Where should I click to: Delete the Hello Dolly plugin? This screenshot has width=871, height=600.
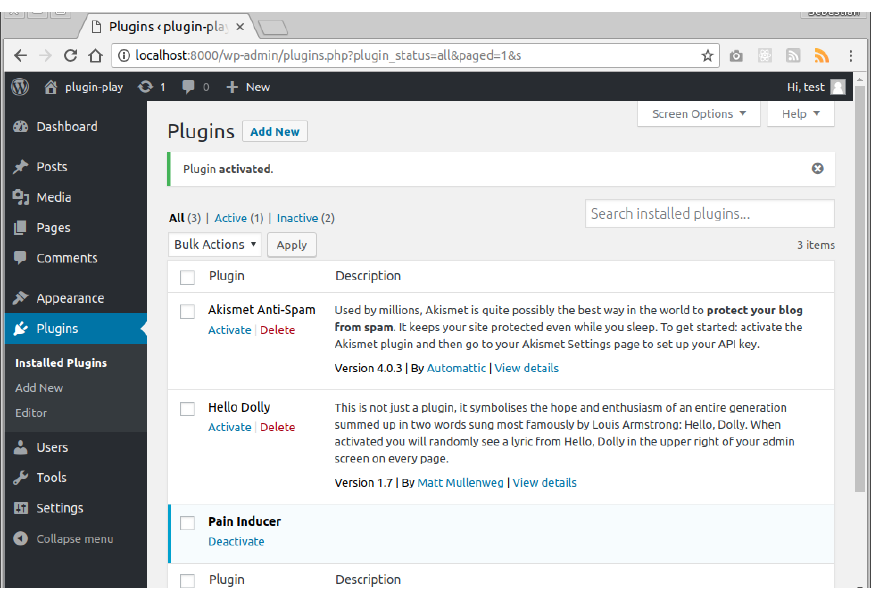[x=277, y=427]
